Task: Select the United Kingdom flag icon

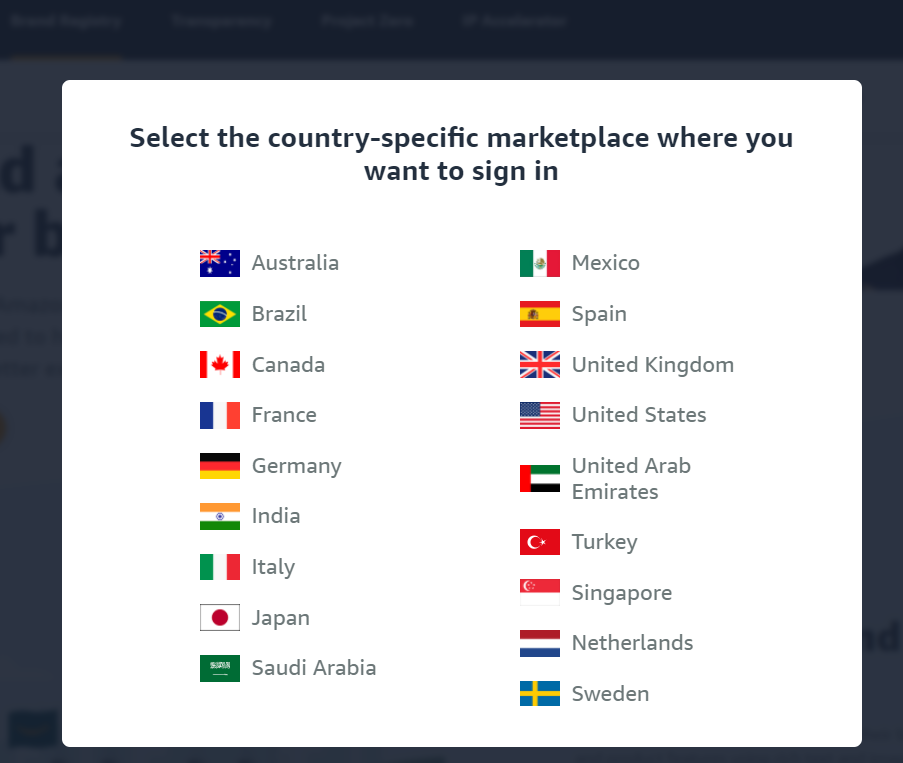Action: (x=540, y=365)
